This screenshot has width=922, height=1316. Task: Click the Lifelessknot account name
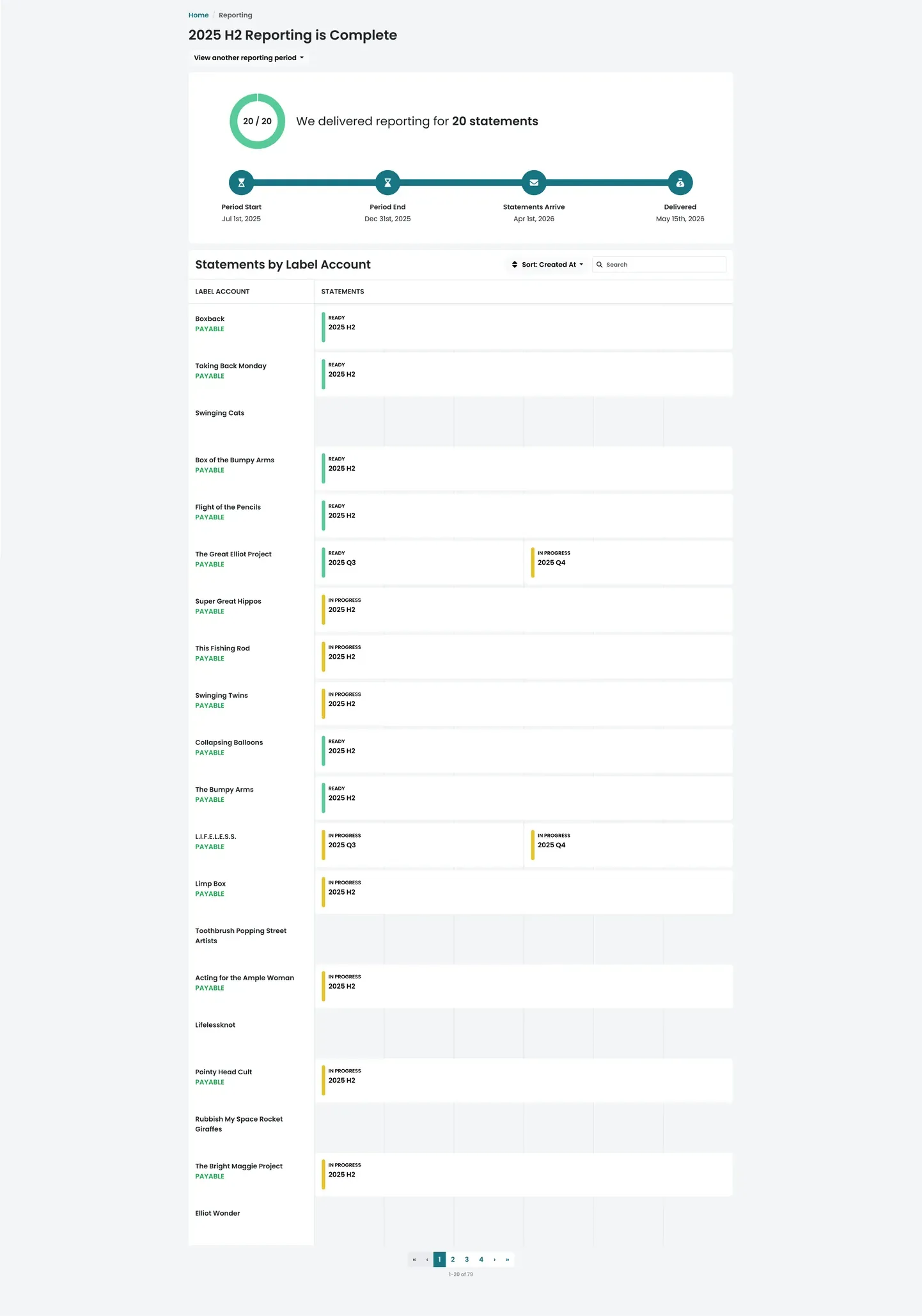[x=215, y=1025]
